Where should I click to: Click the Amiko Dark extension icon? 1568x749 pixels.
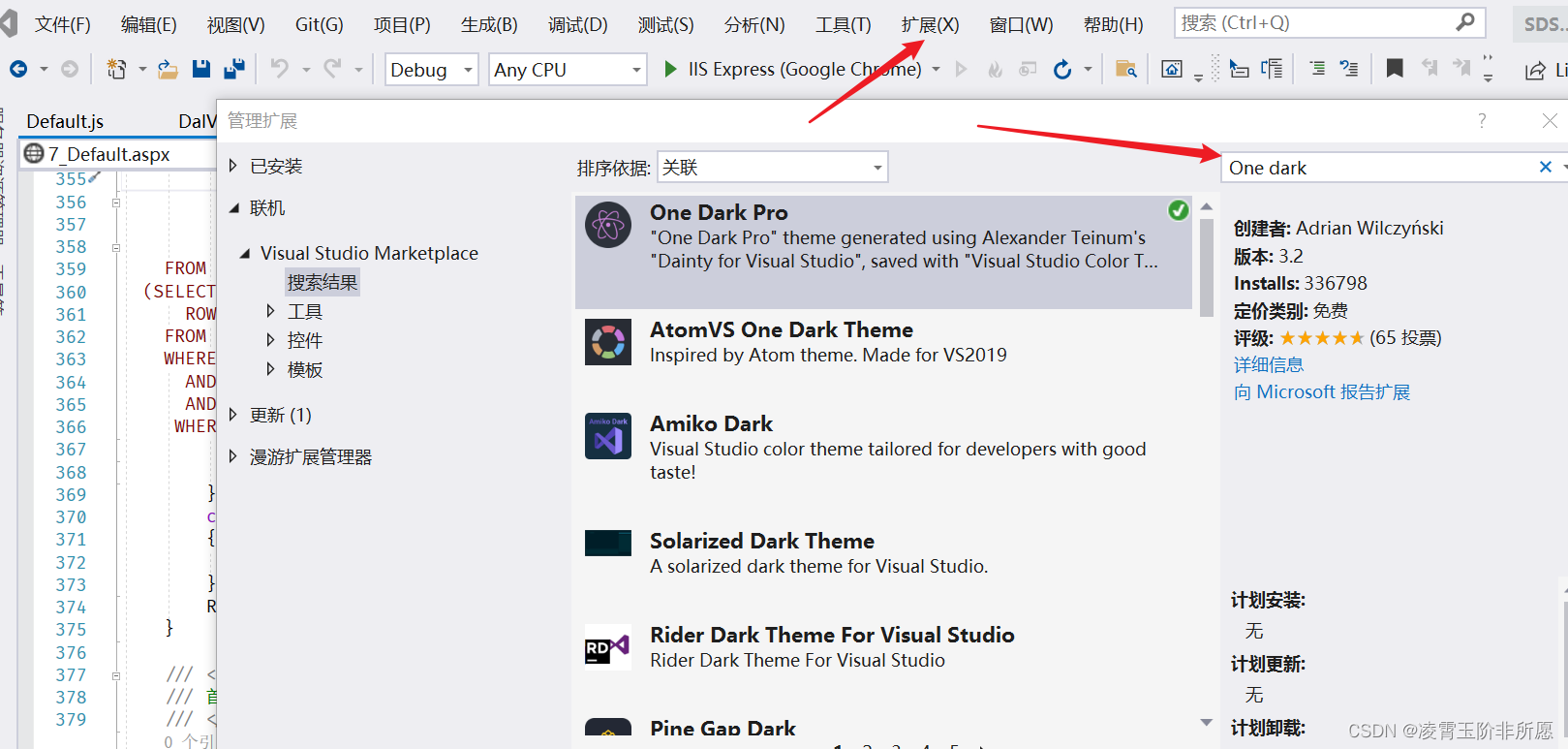point(608,436)
